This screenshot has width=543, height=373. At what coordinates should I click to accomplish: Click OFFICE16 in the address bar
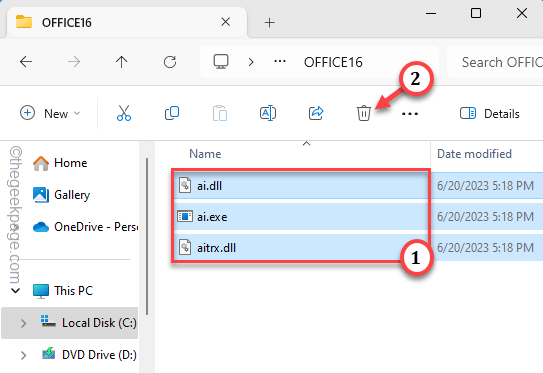pos(333,62)
